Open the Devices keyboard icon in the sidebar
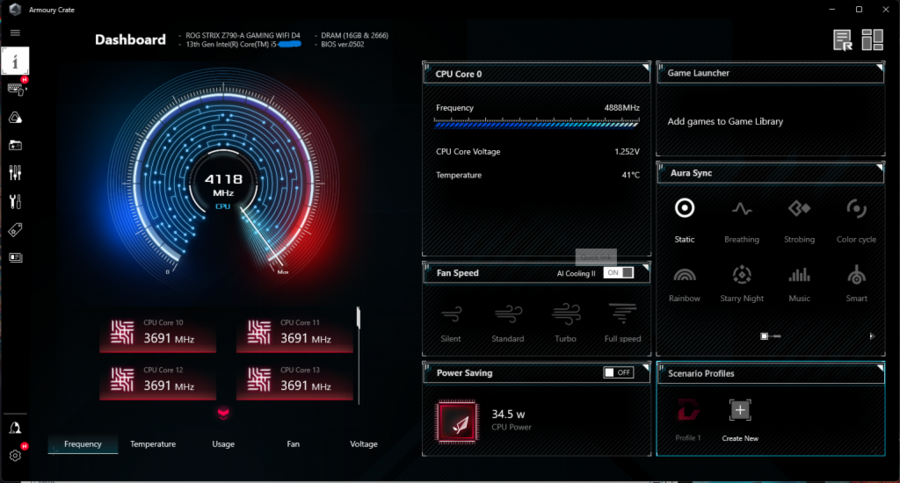The image size is (900, 483). click(x=15, y=88)
